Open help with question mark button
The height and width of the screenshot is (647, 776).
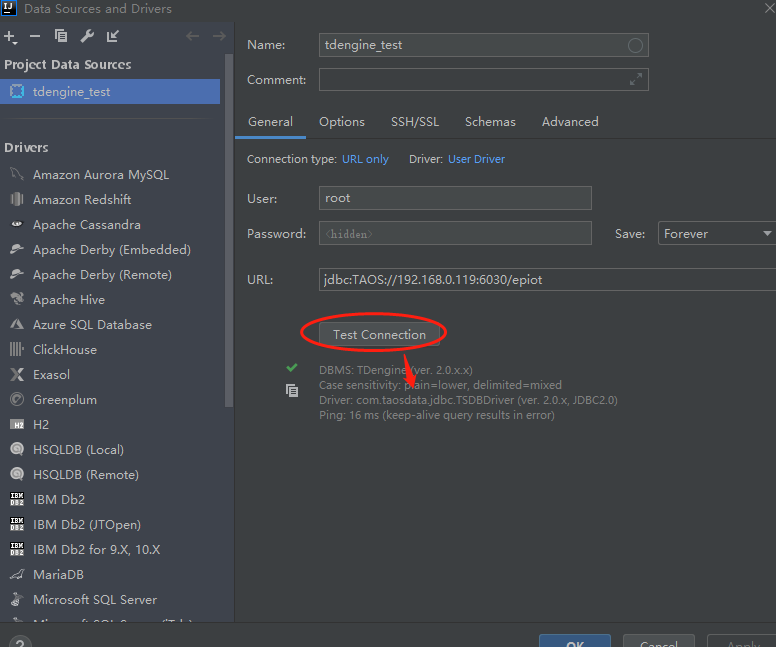point(20,641)
